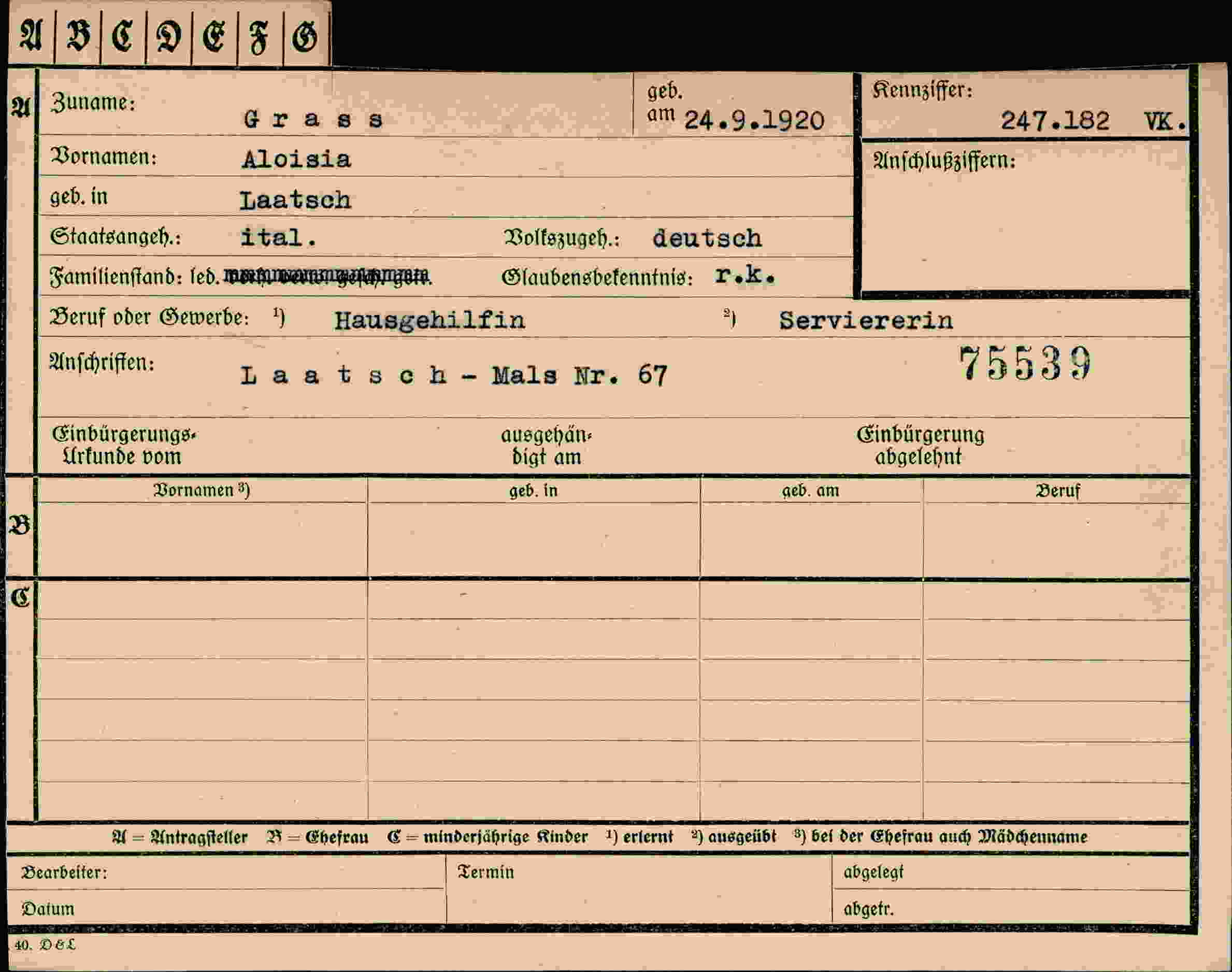
Task: Click the "Anschlußziffern:" label
Action: [944, 161]
